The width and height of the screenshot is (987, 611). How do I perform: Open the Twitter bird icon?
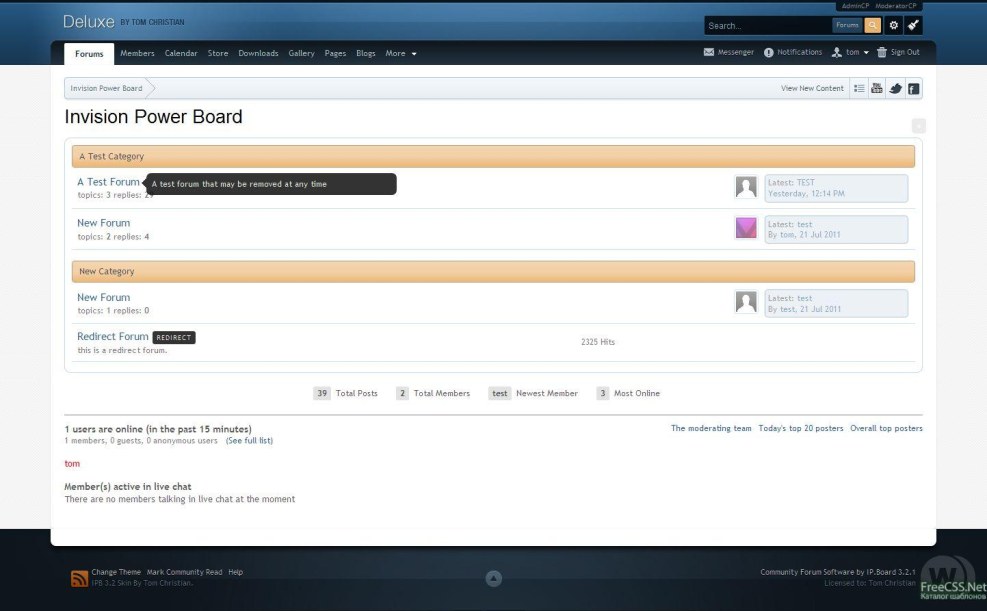pos(895,88)
